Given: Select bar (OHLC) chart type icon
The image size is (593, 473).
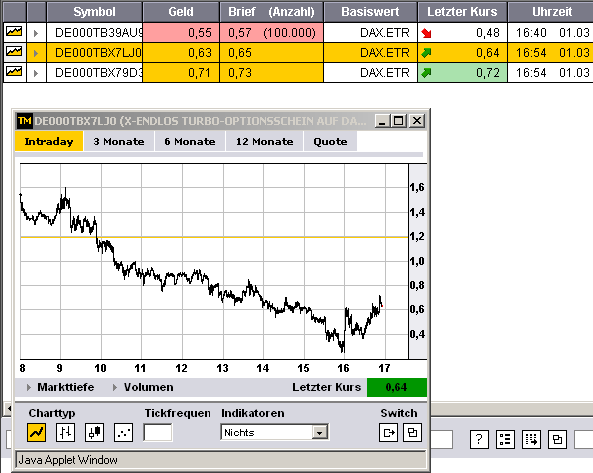Looking at the screenshot, I should click(65, 432).
